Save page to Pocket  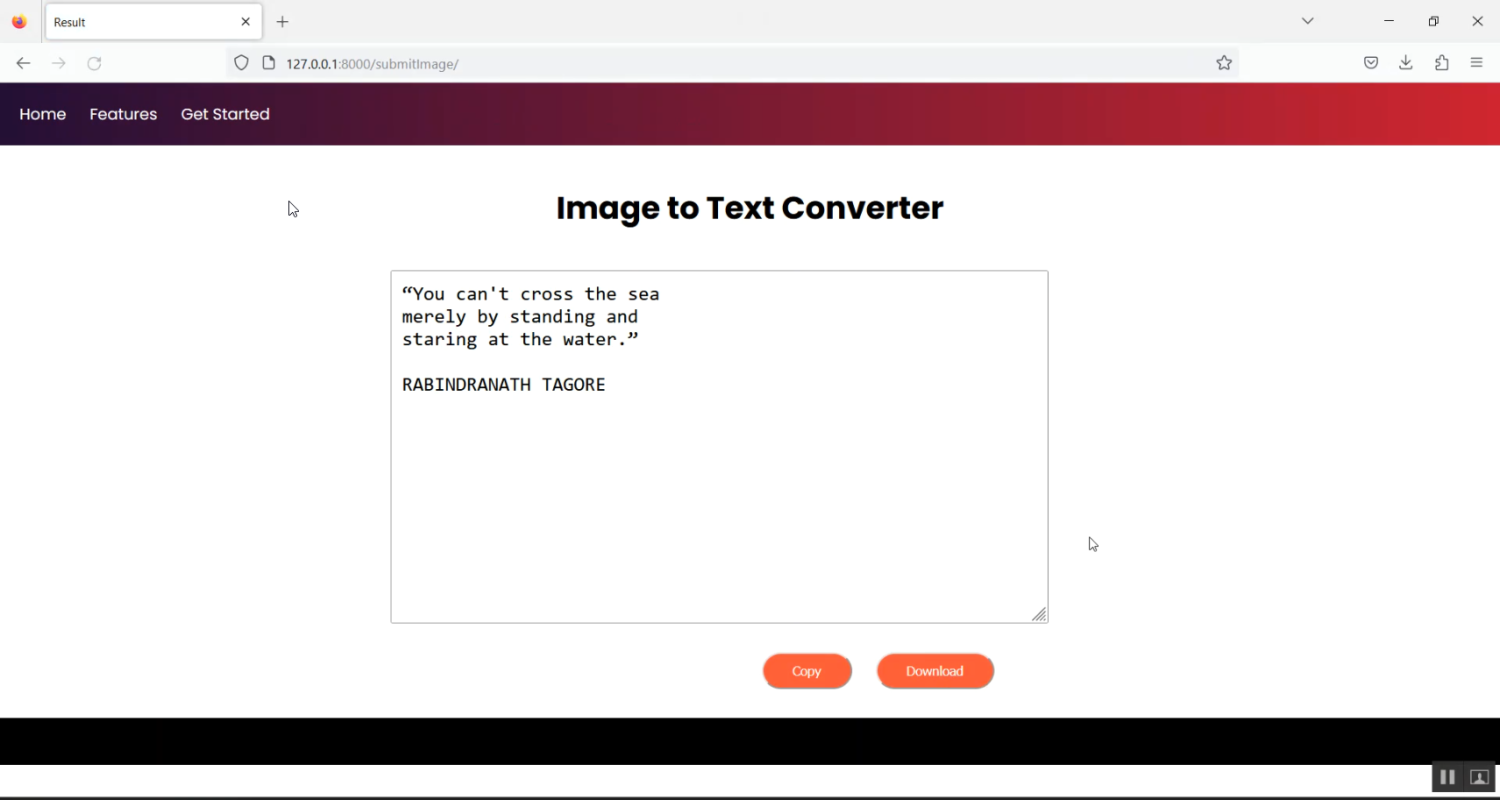point(1371,63)
